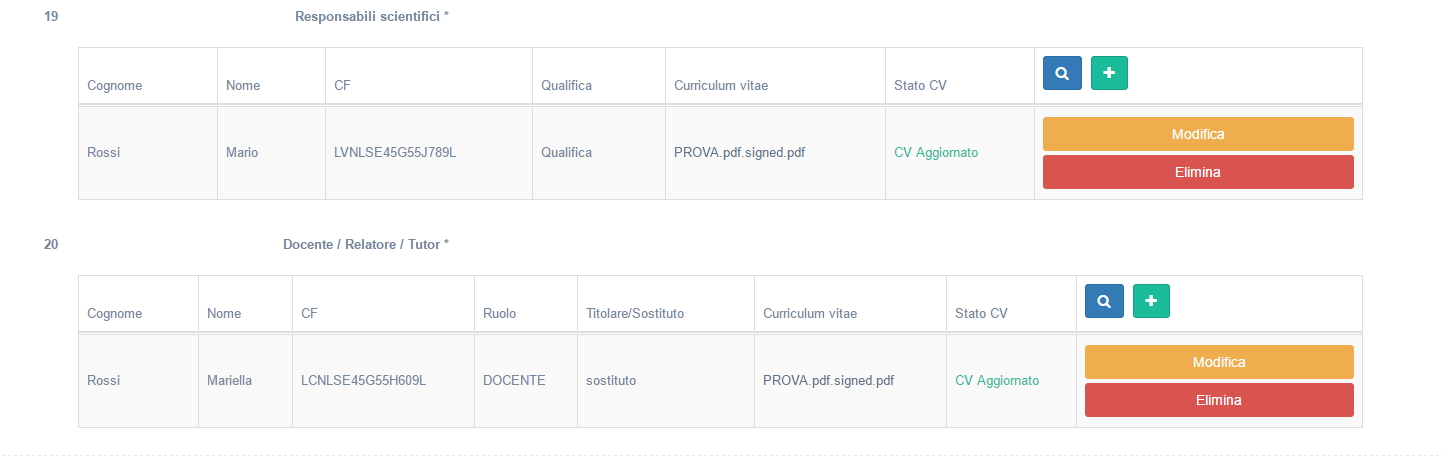Click CV Aggiornato status for Mariella

pyautogui.click(x=997, y=381)
